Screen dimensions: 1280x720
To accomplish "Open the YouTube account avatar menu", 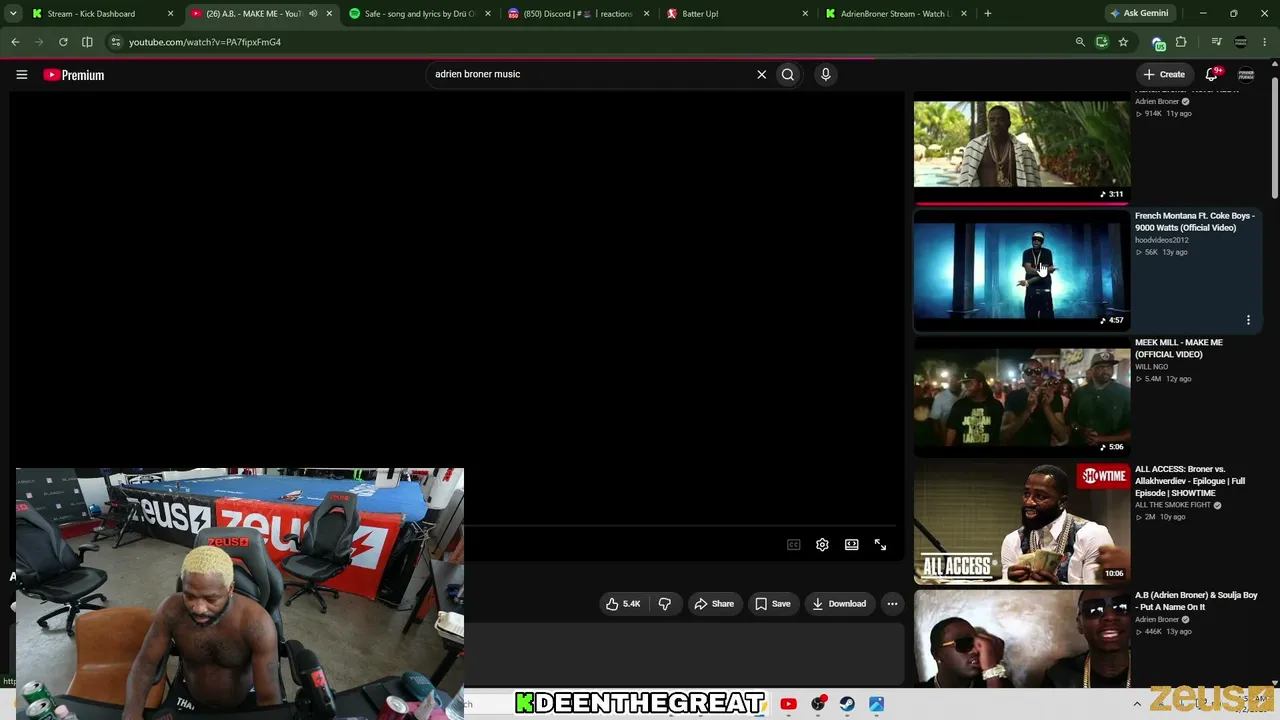I will click(x=1246, y=74).
